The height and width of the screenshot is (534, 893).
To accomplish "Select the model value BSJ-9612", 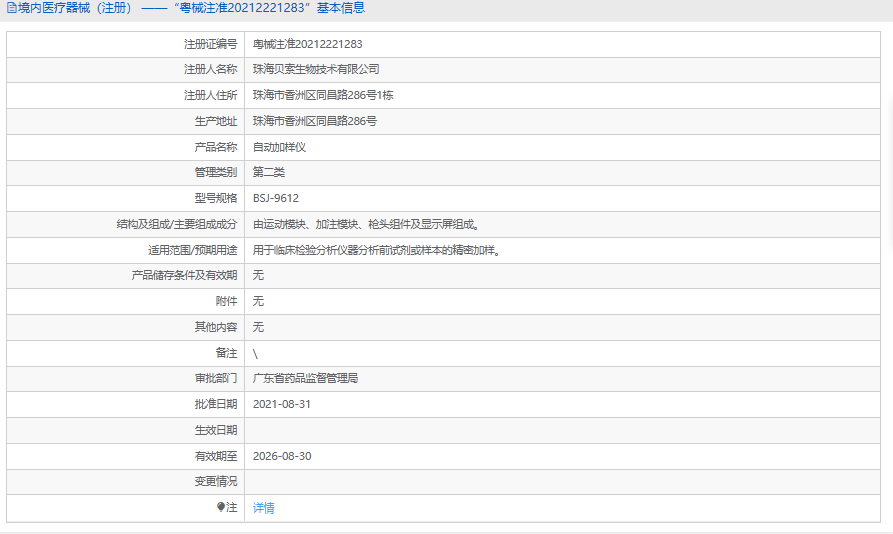I will pyautogui.click(x=276, y=198).
